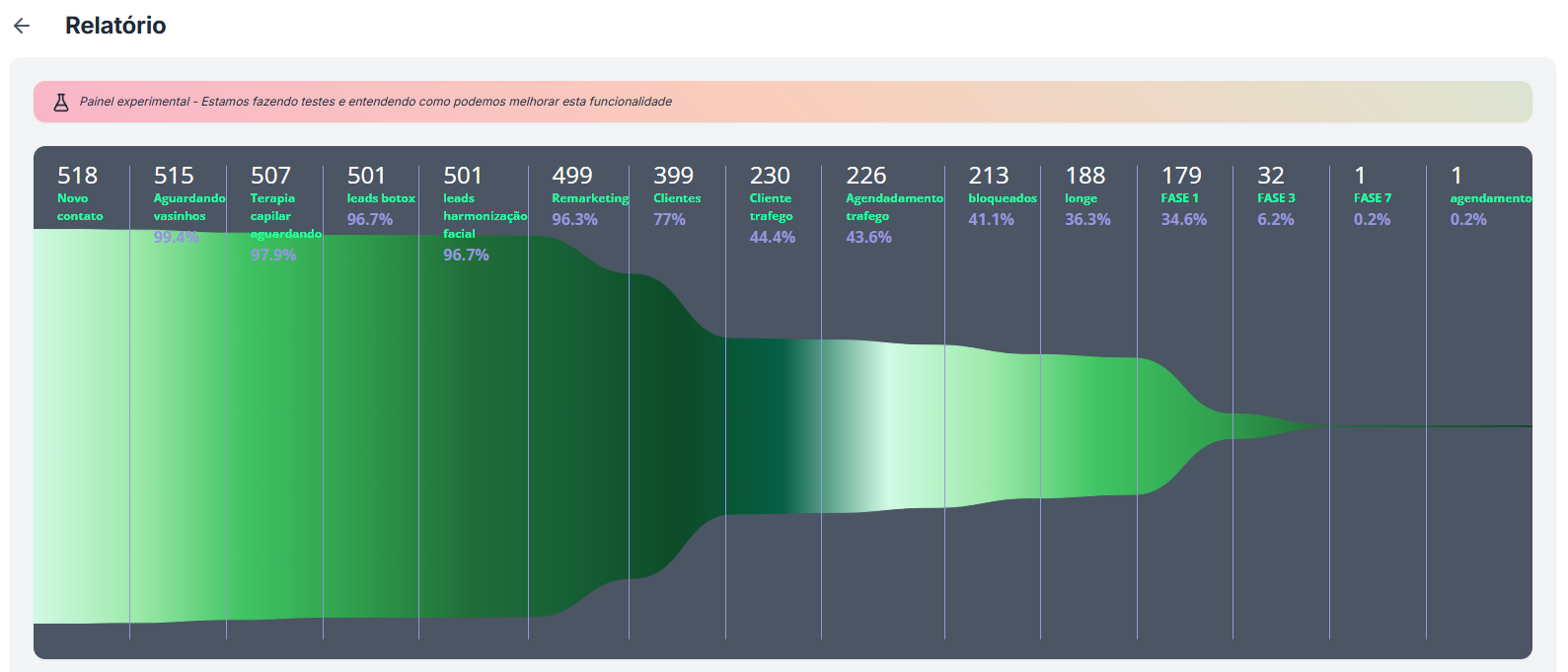
Task: Click the "515" stage count
Action: point(174,176)
